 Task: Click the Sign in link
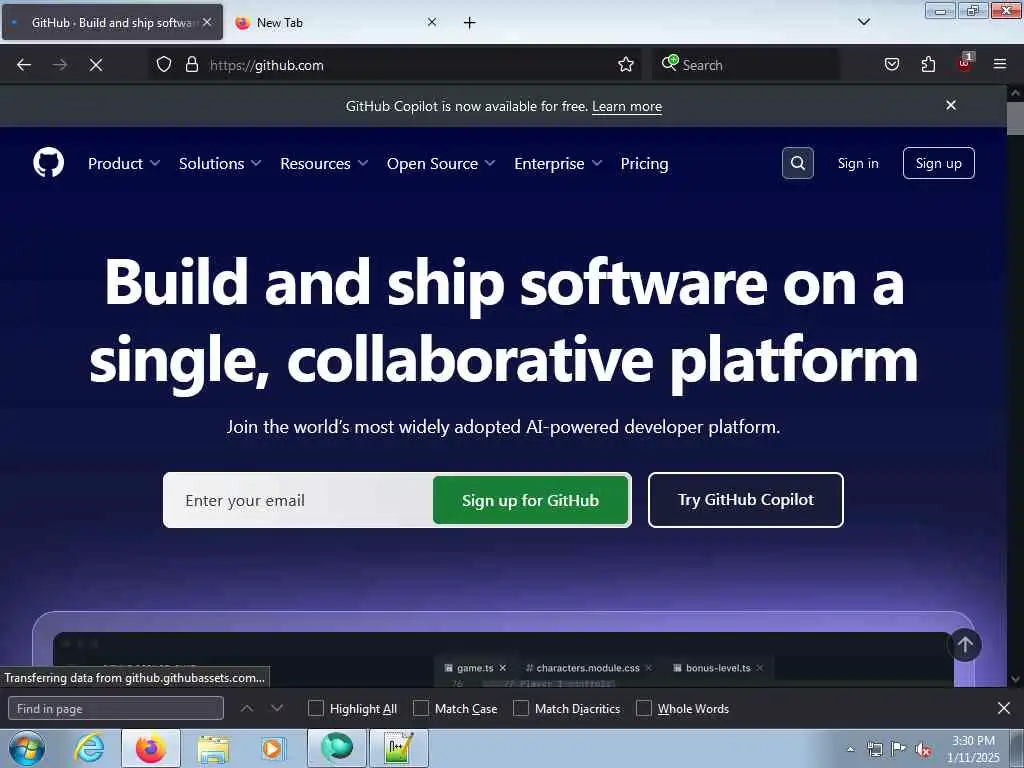[858, 163]
